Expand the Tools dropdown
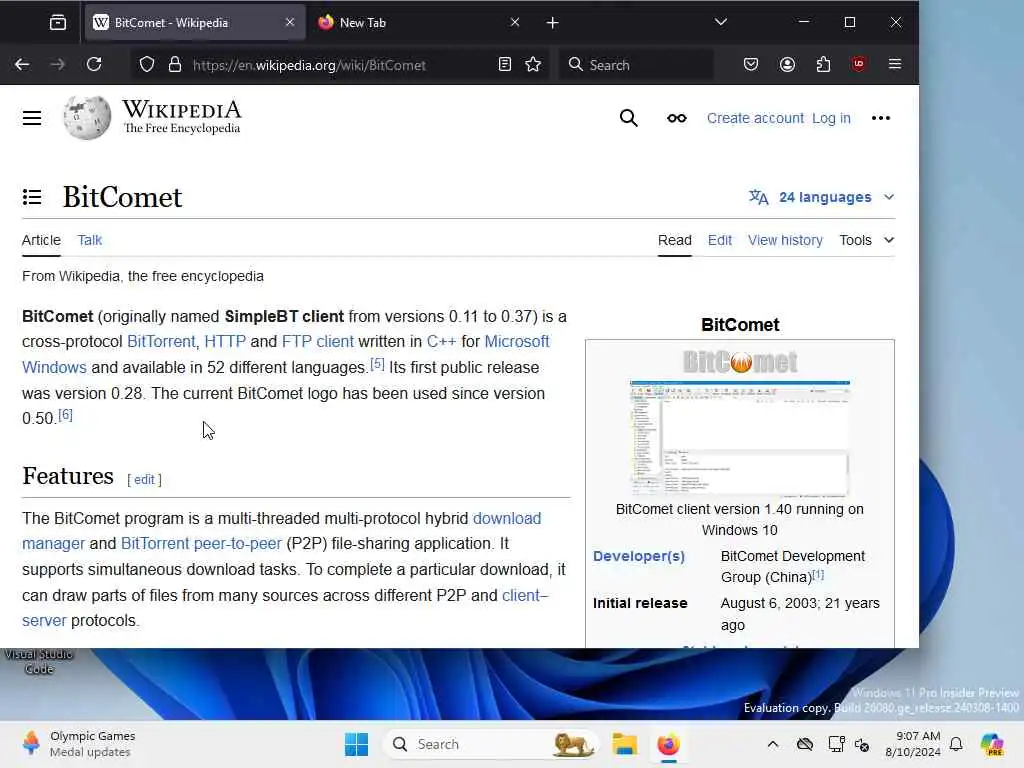The height and width of the screenshot is (768, 1024). 867,240
